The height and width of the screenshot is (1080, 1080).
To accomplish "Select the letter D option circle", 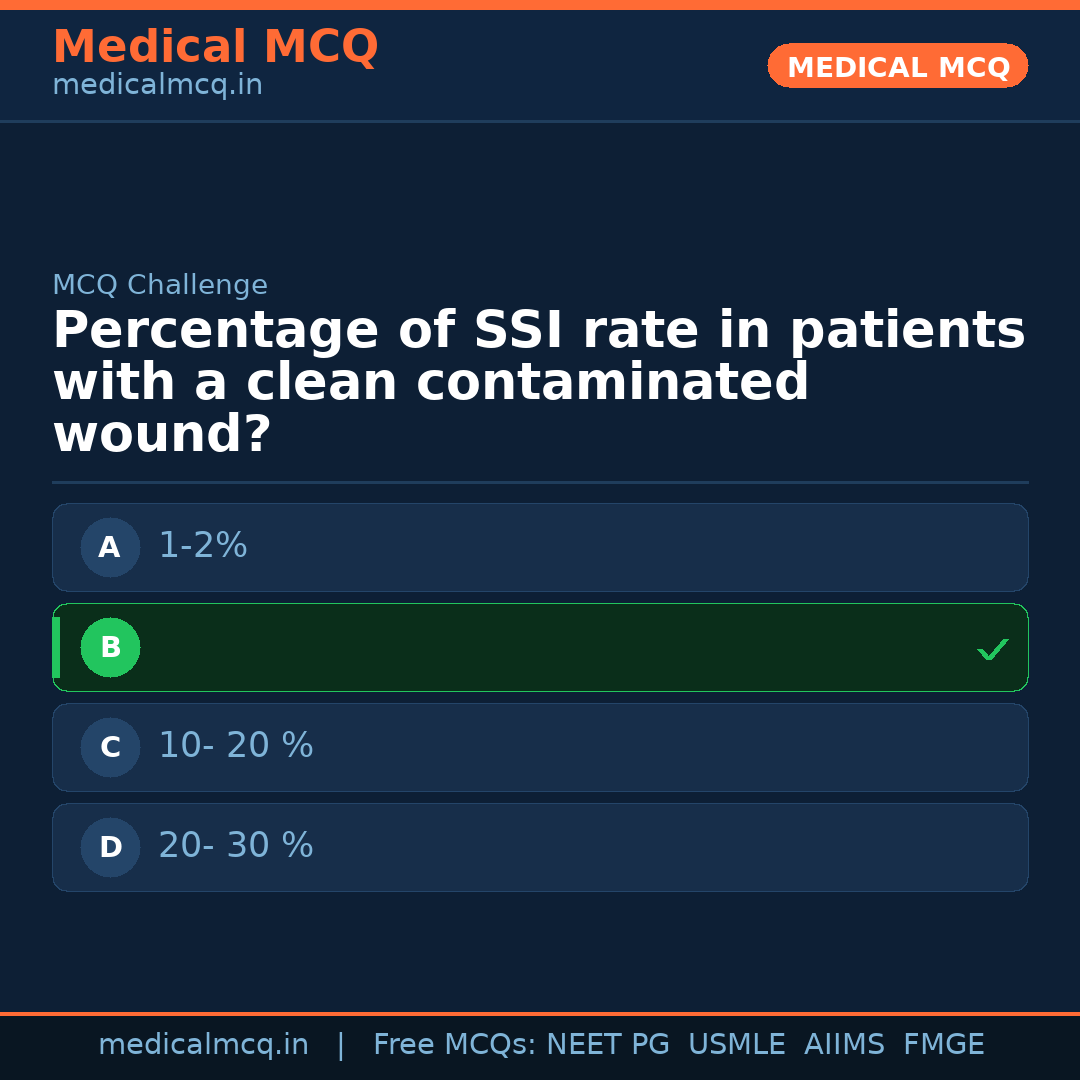I will click(110, 847).
